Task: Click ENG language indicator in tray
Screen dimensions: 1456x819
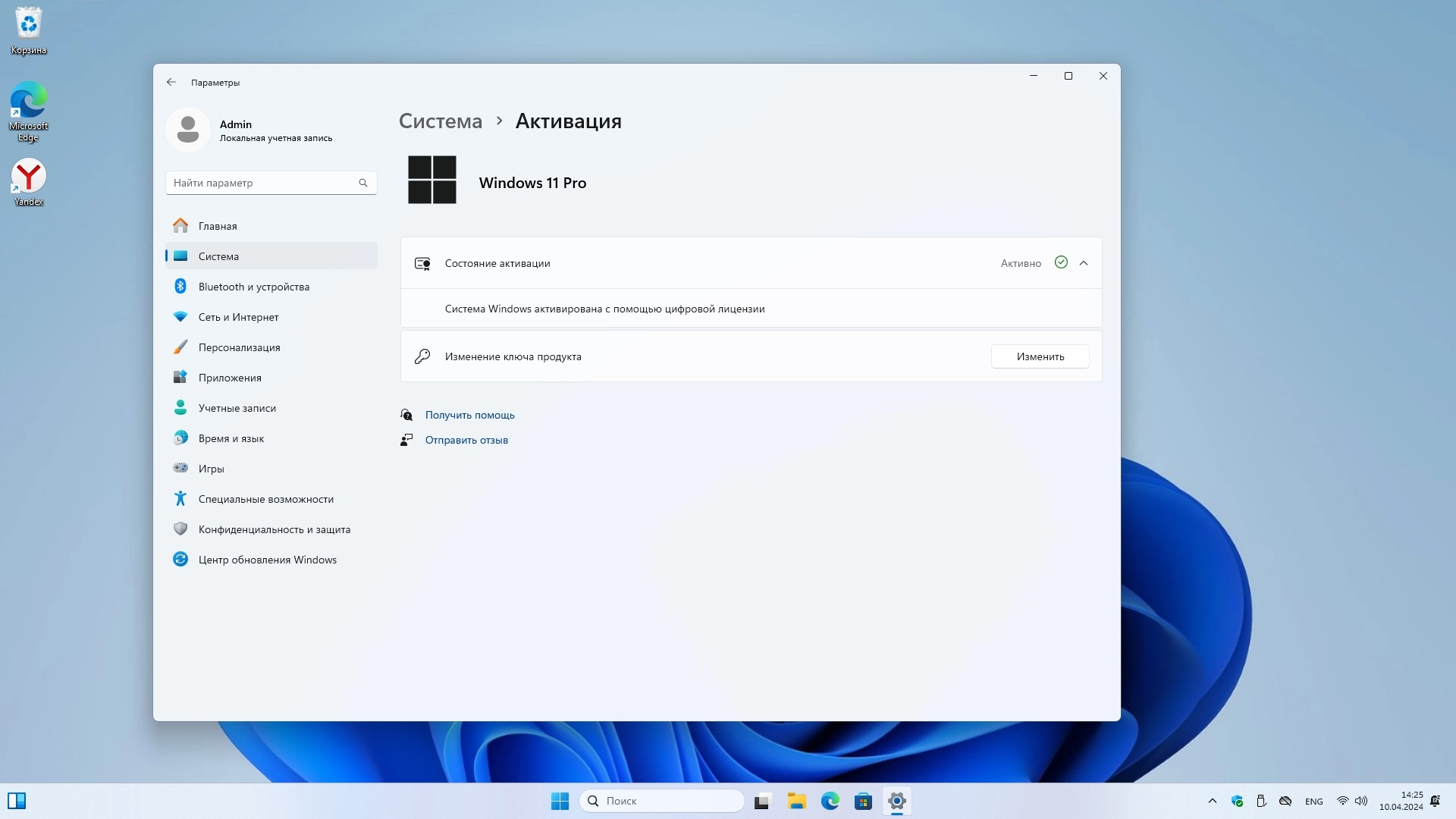Action: 1313,801
